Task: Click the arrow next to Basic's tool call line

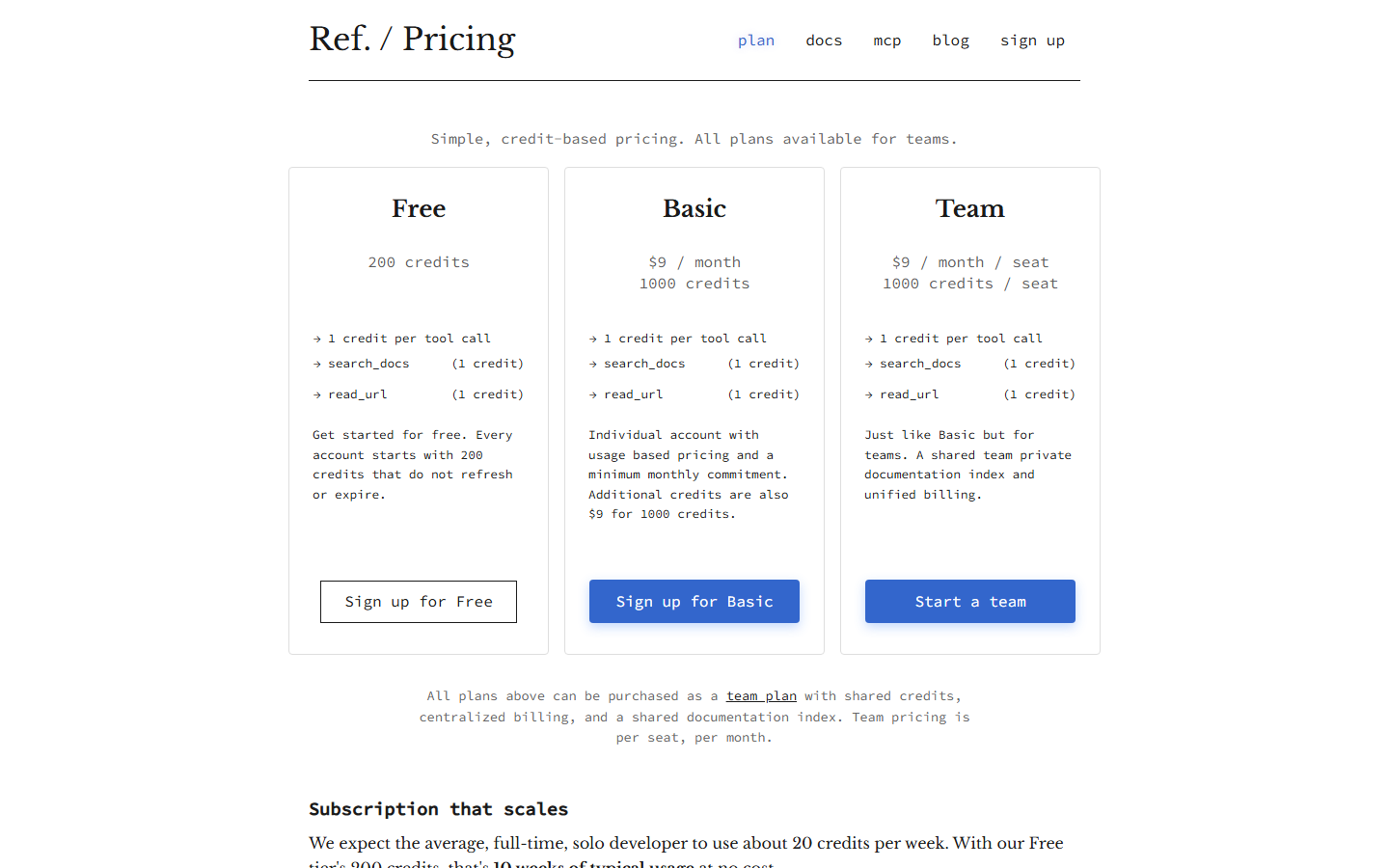Action: coord(593,339)
